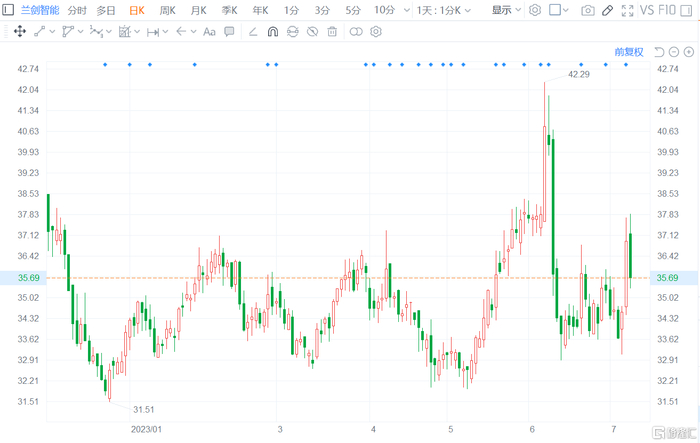700x443 pixels.
Task: Zoom out chart with minus icon
Action: 674,52
